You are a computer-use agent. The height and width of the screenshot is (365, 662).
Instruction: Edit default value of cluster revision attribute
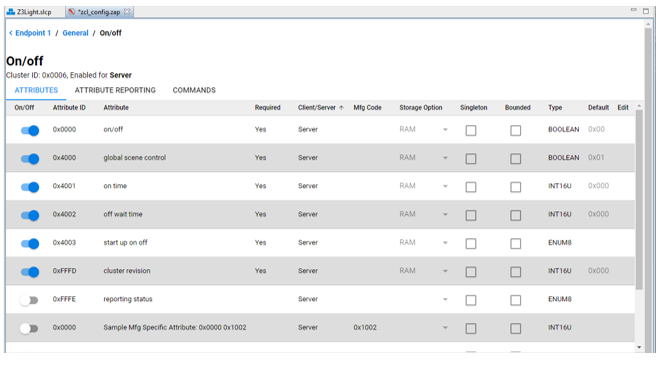[x=598, y=271]
